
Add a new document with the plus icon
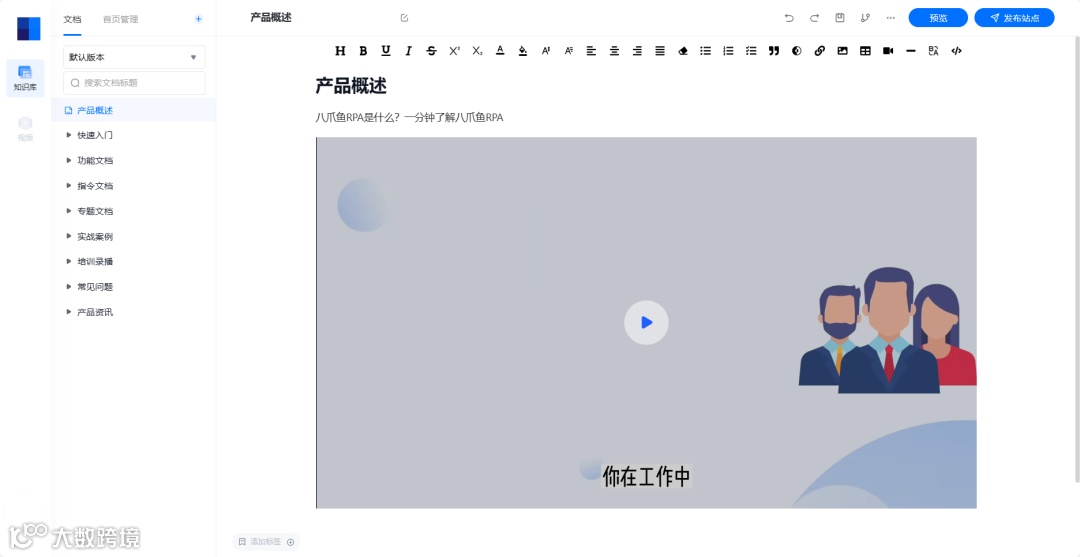click(198, 19)
